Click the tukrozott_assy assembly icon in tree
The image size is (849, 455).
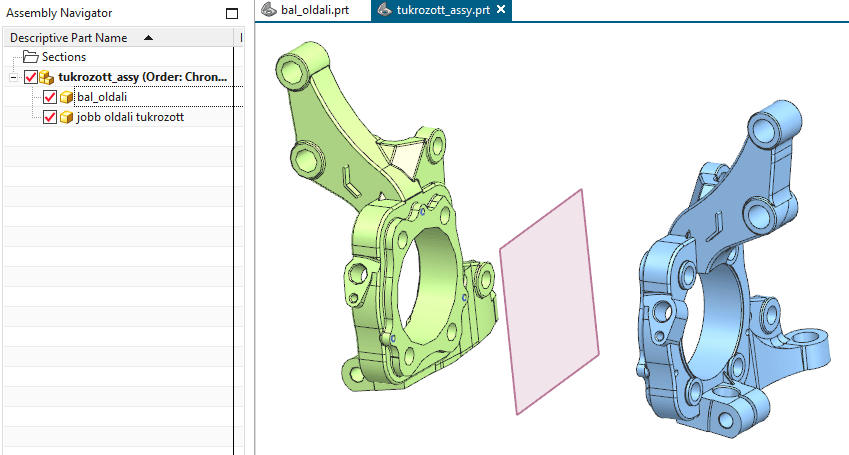coord(47,77)
